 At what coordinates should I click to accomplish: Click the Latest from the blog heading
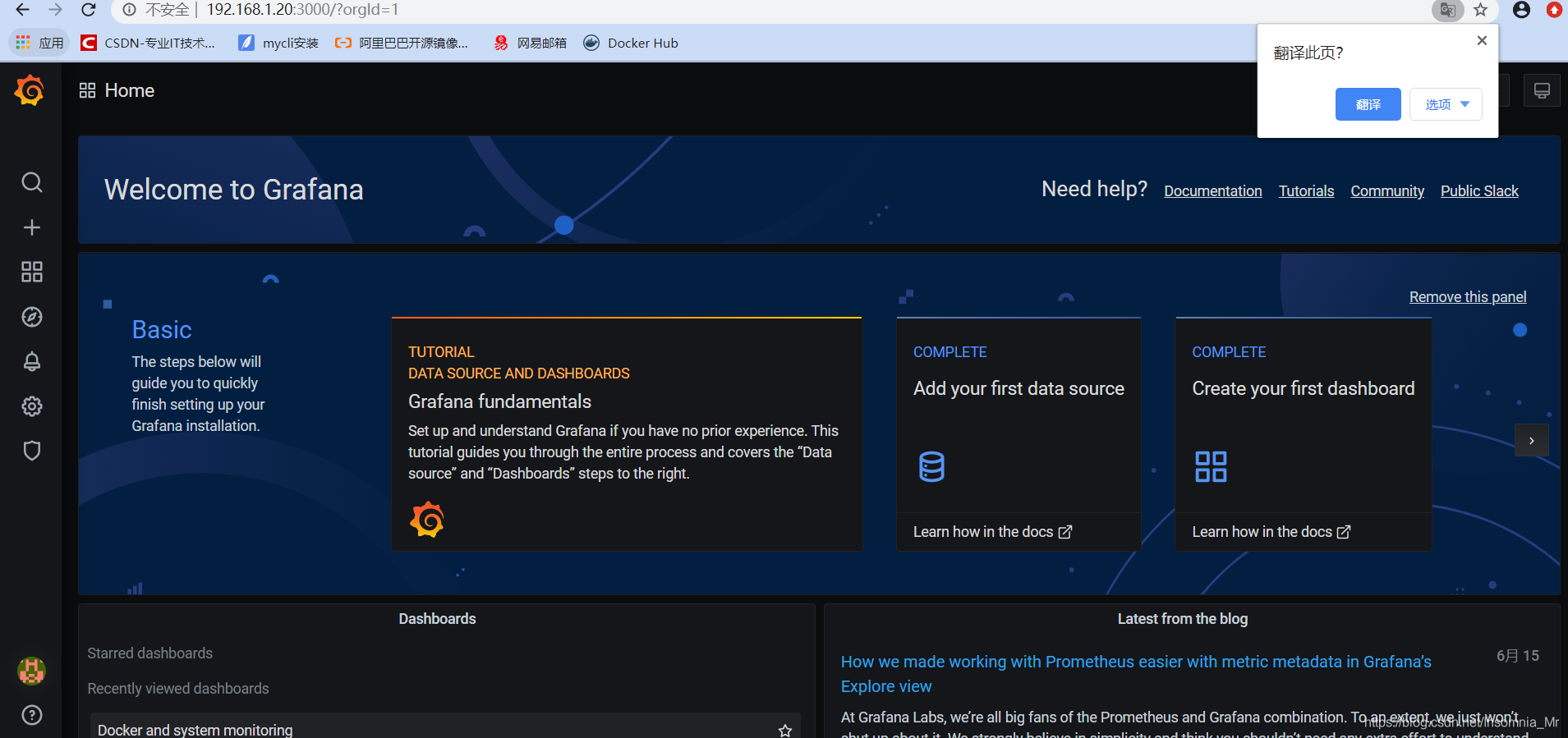[1183, 619]
